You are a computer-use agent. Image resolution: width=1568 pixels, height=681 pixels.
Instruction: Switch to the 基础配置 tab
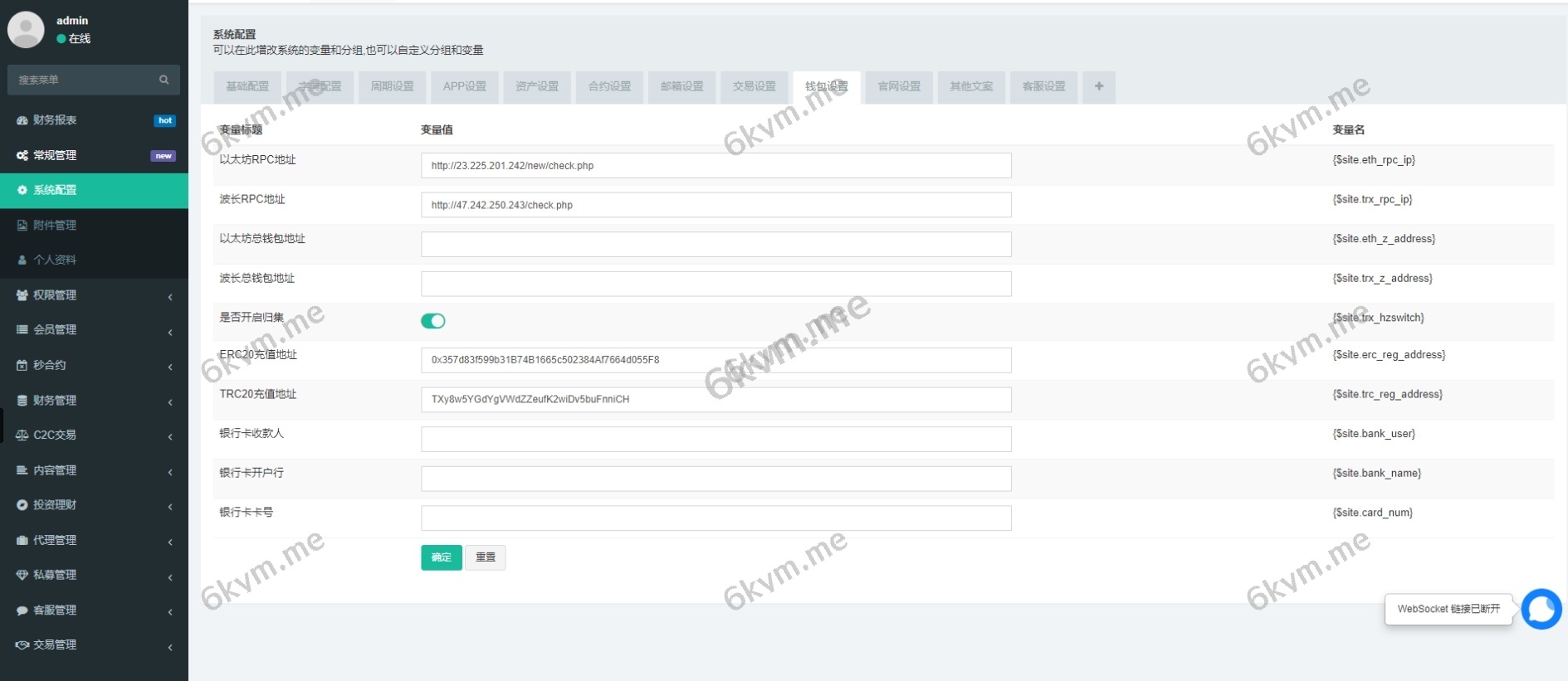click(x=247, y=86)
